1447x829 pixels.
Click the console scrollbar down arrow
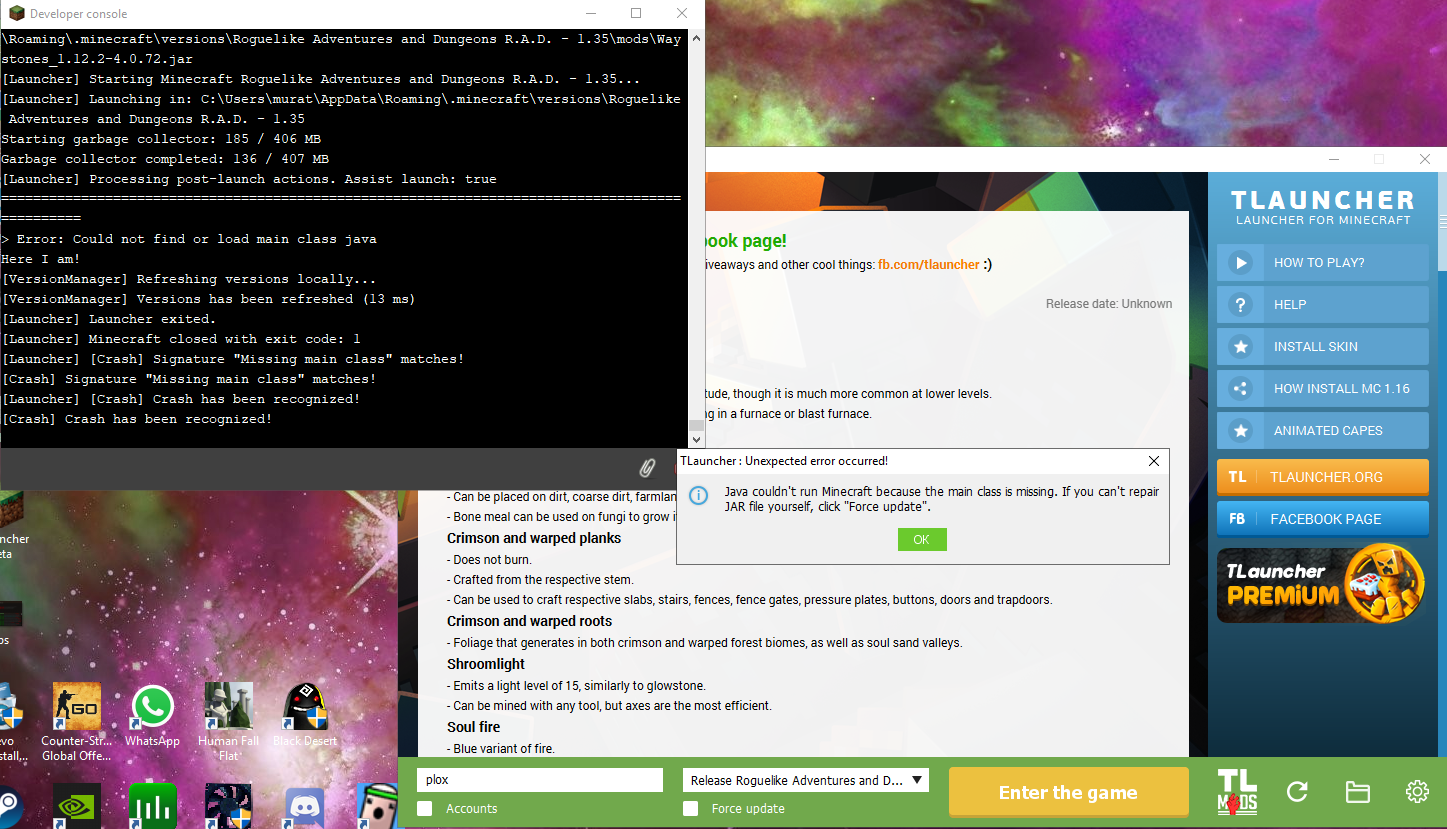pos(697,438)
